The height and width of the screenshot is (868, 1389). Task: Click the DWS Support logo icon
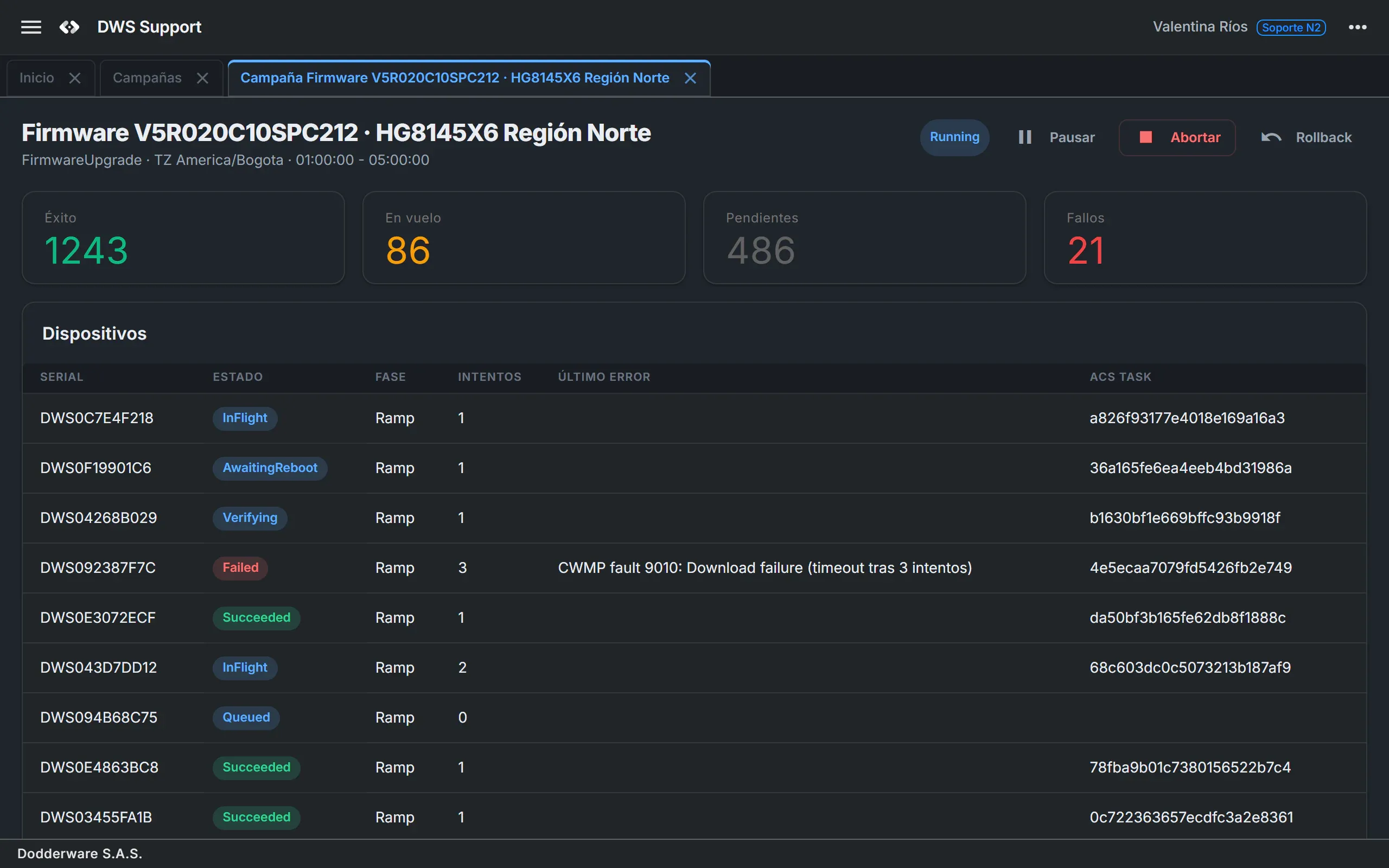69,27
